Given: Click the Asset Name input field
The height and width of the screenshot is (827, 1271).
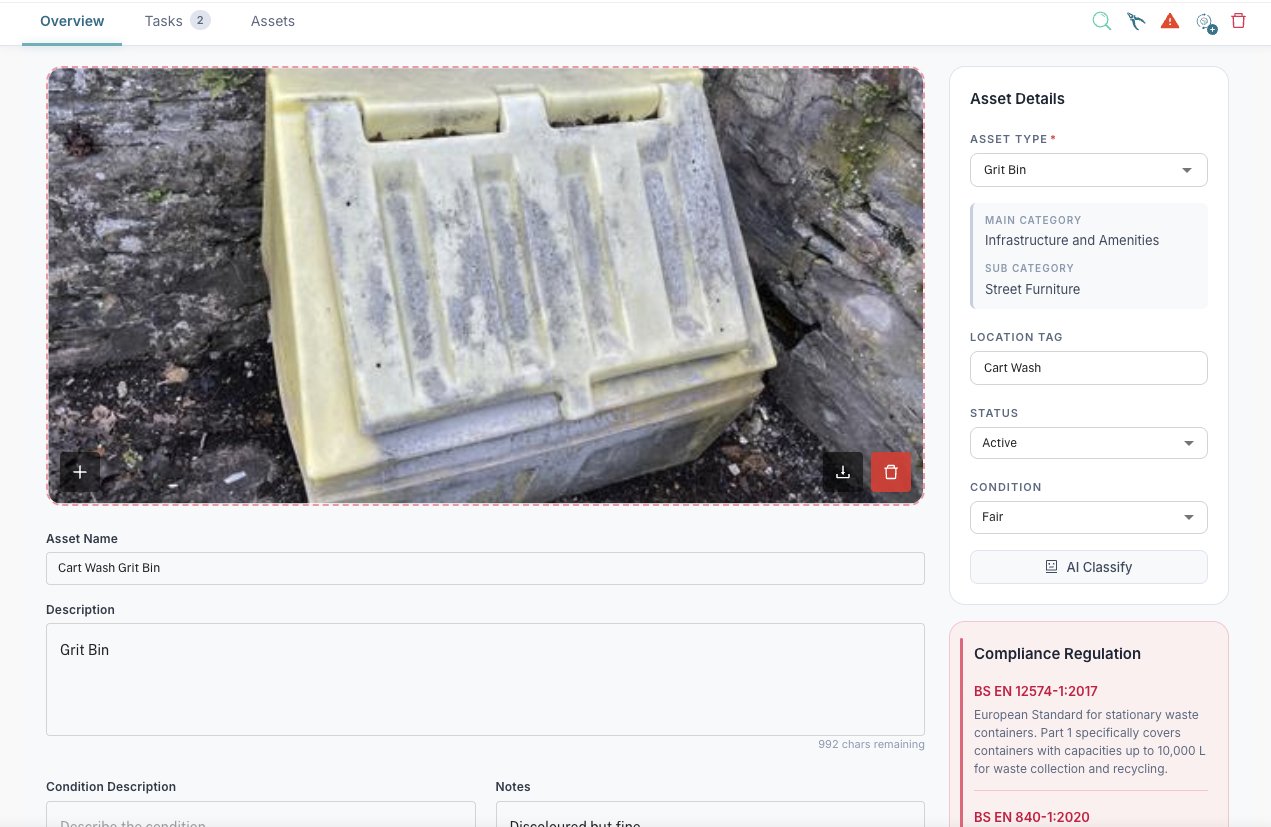Looking at the screenshot, I should tap(485, 568).
